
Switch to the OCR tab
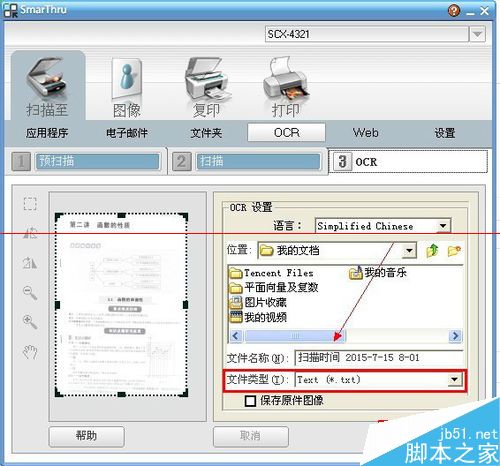286,133
